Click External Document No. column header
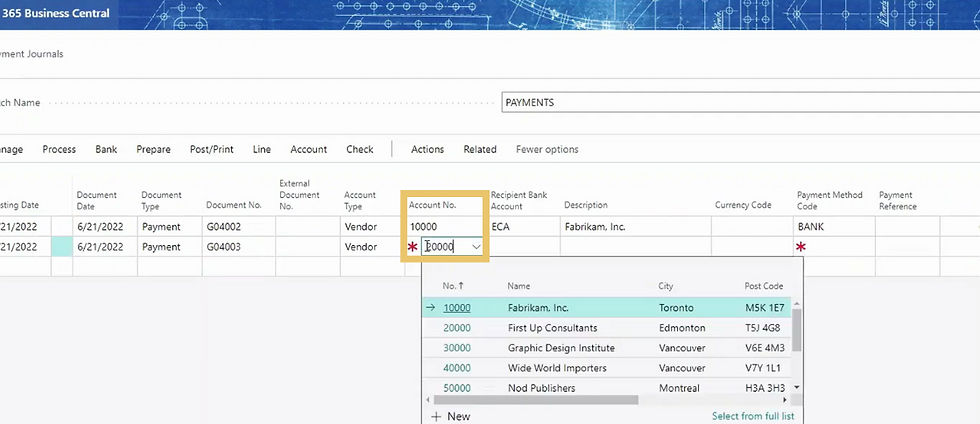 point(299,194)
